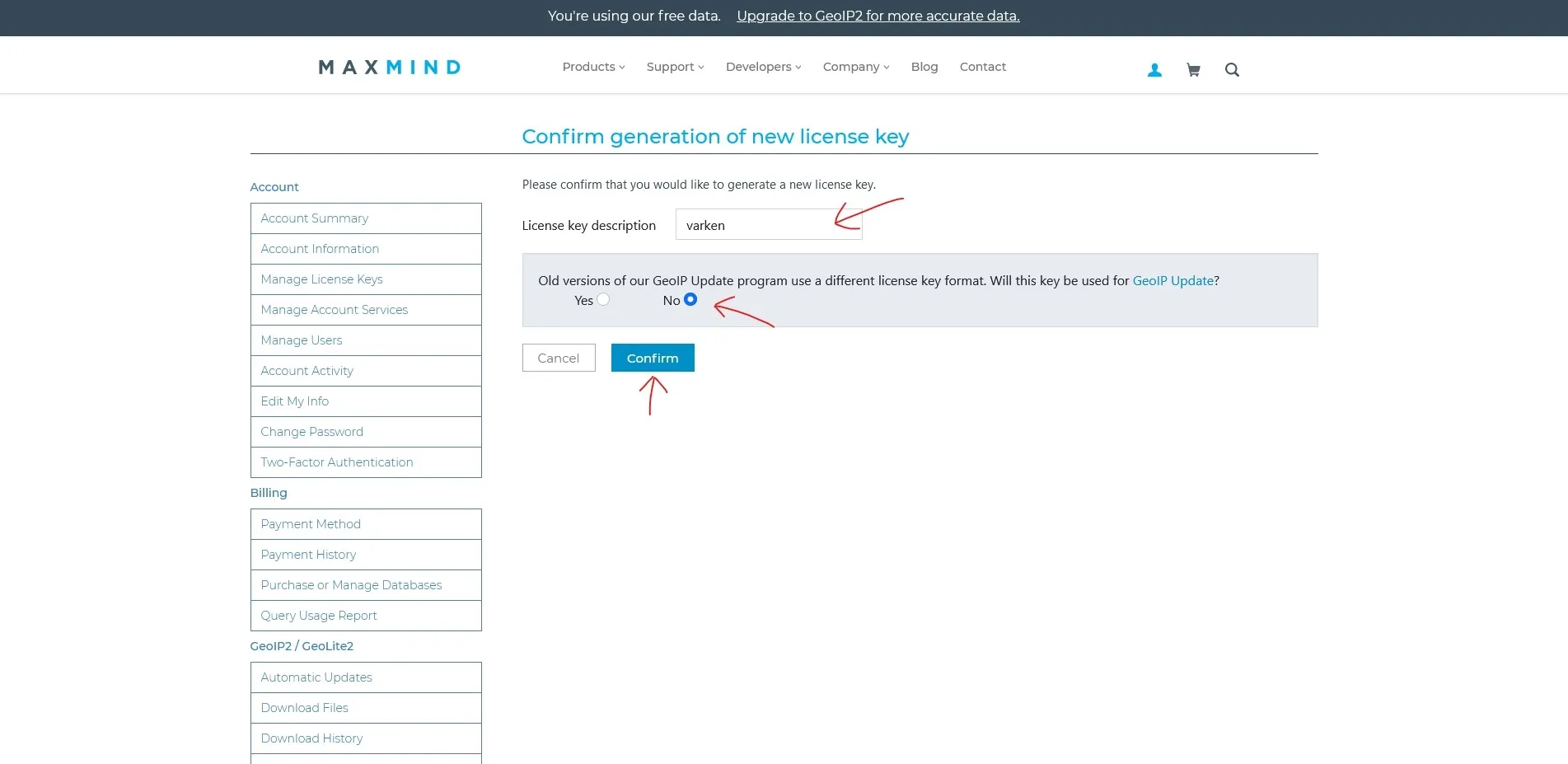
Task: Click the MaxMind logo
Action: pos(389,67)
